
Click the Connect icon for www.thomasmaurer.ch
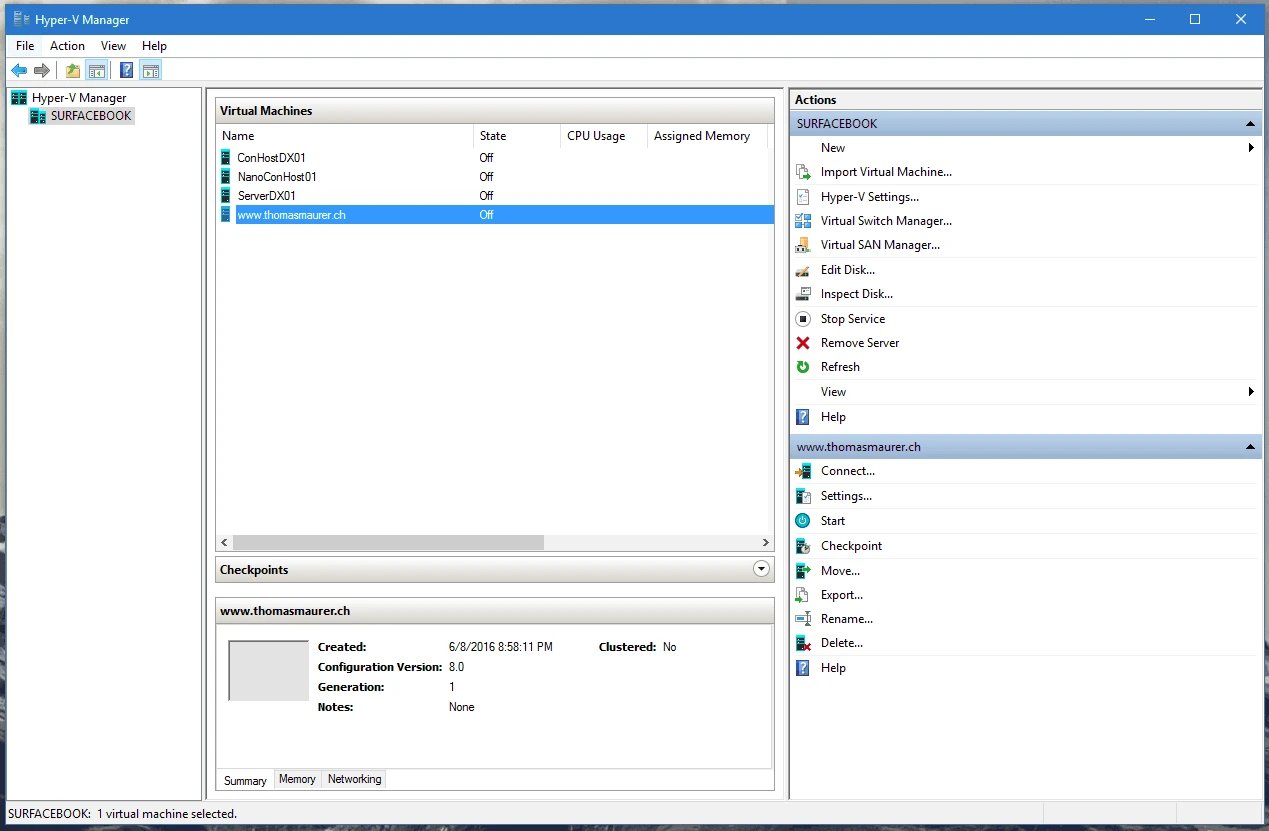[803, 471]
